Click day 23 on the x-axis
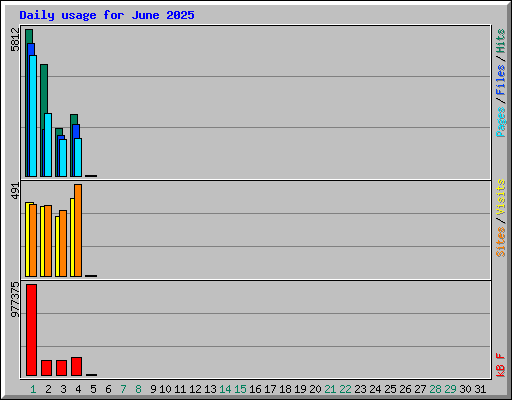 click(x=360, y=389)
